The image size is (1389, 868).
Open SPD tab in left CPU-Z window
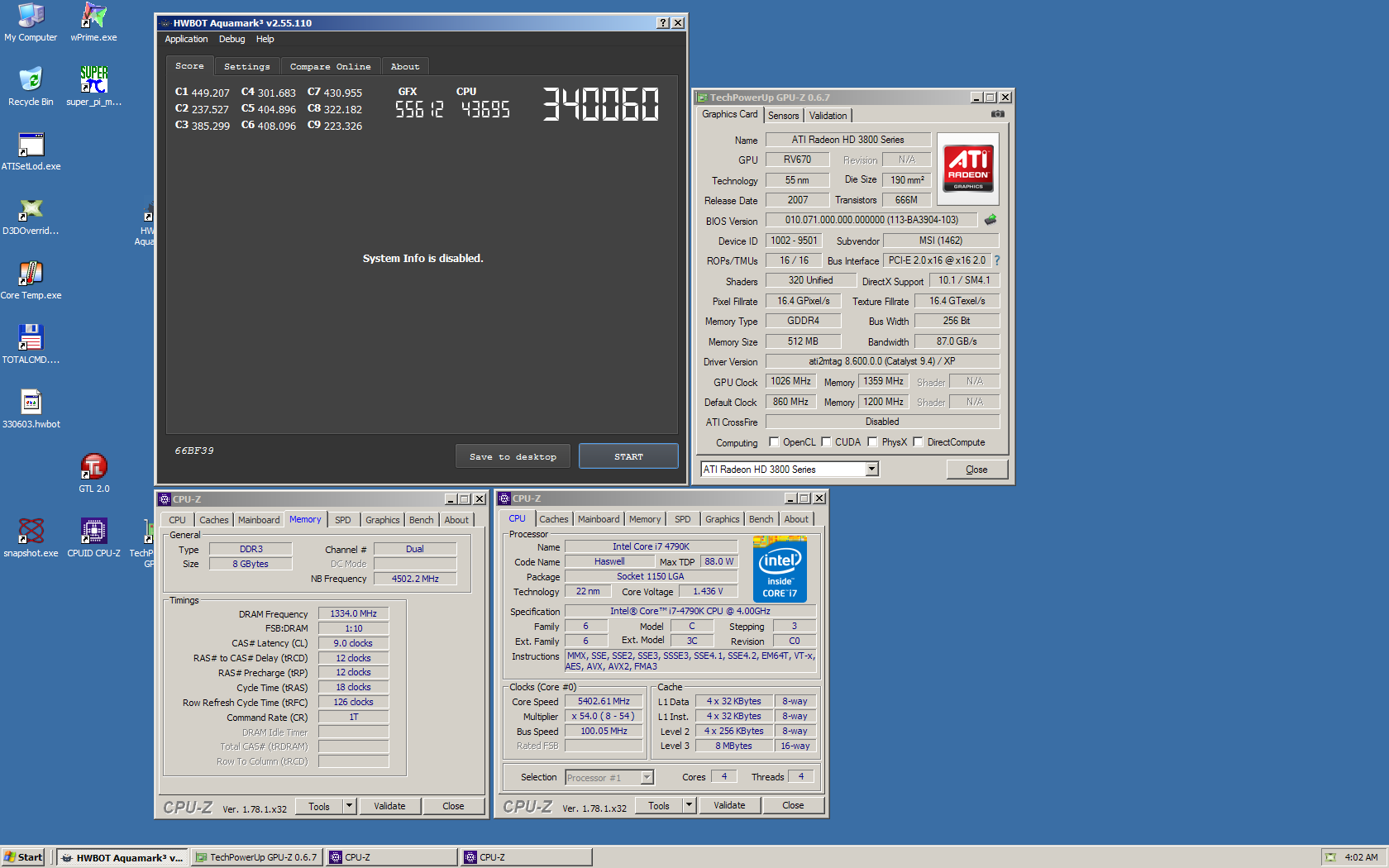tap(342, 520)
